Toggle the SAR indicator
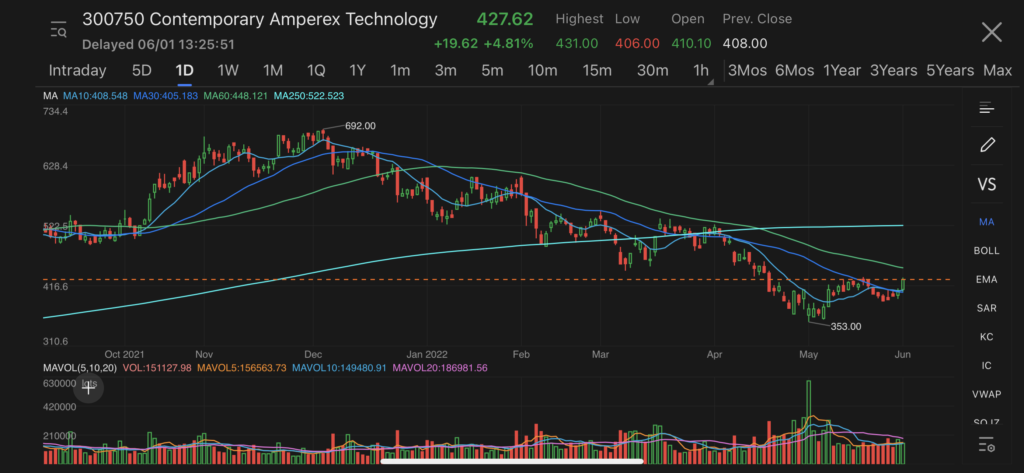The height and width of the screenshot is (473, 1024). pos(986,308)
